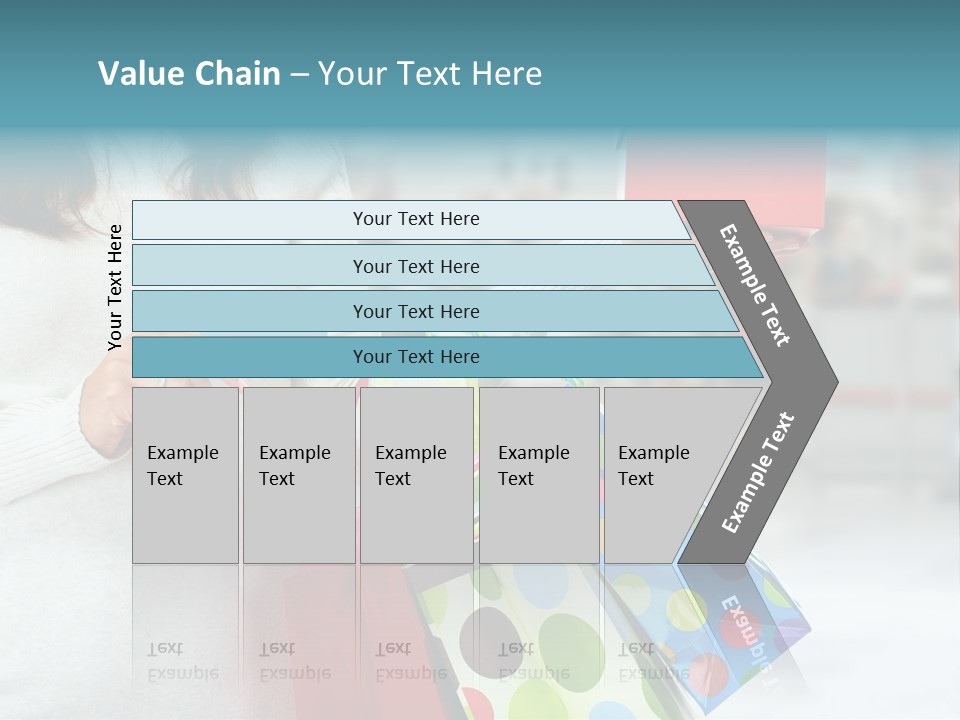Select the second gray "Example Text" box
Screen dimensions: 960x720
pyautogui.click(x=298, y=475)
